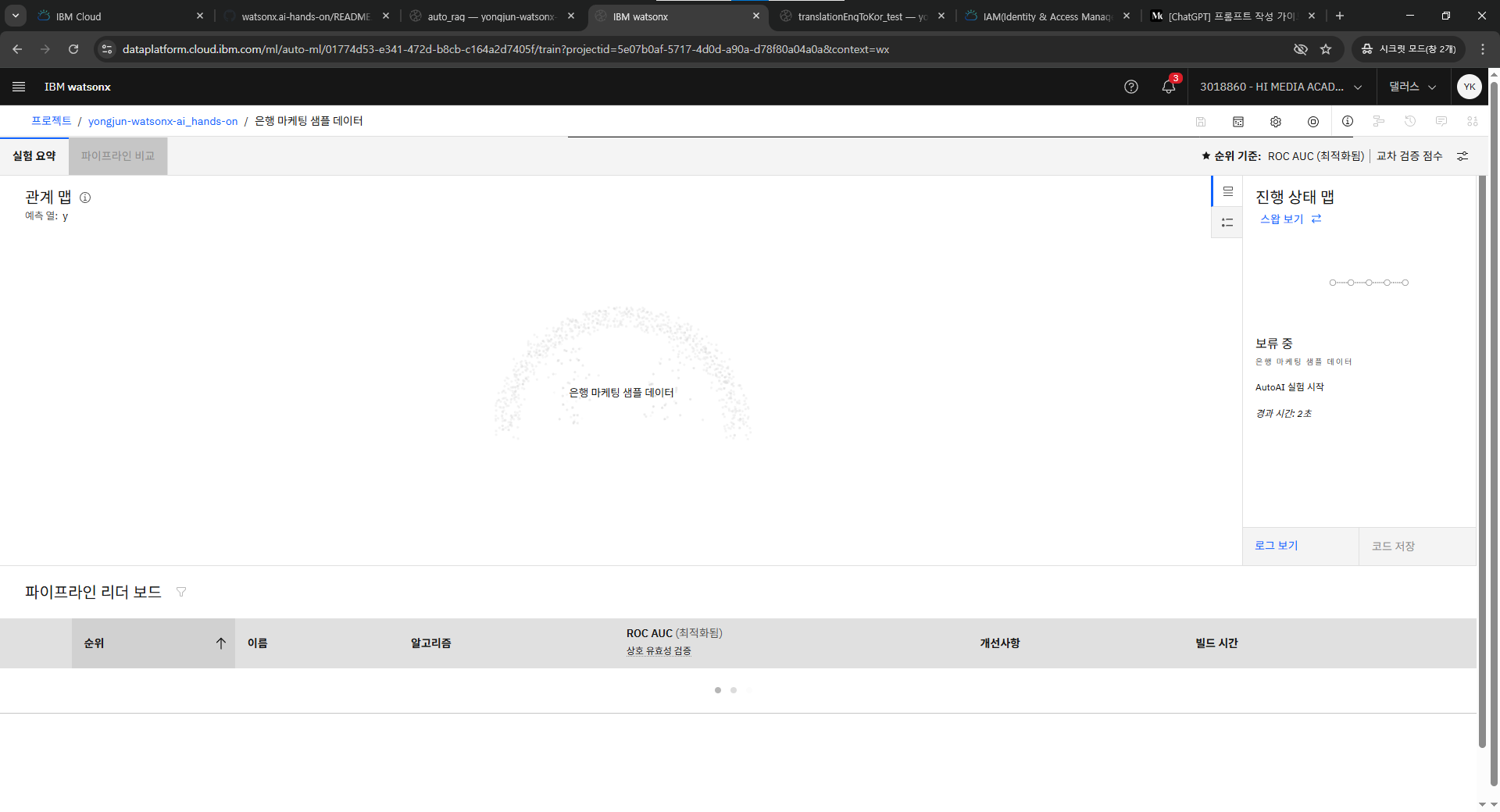The image size is (1500, 812).
Task: Click info icon next to 관계 맵
Action: [85, 198]
